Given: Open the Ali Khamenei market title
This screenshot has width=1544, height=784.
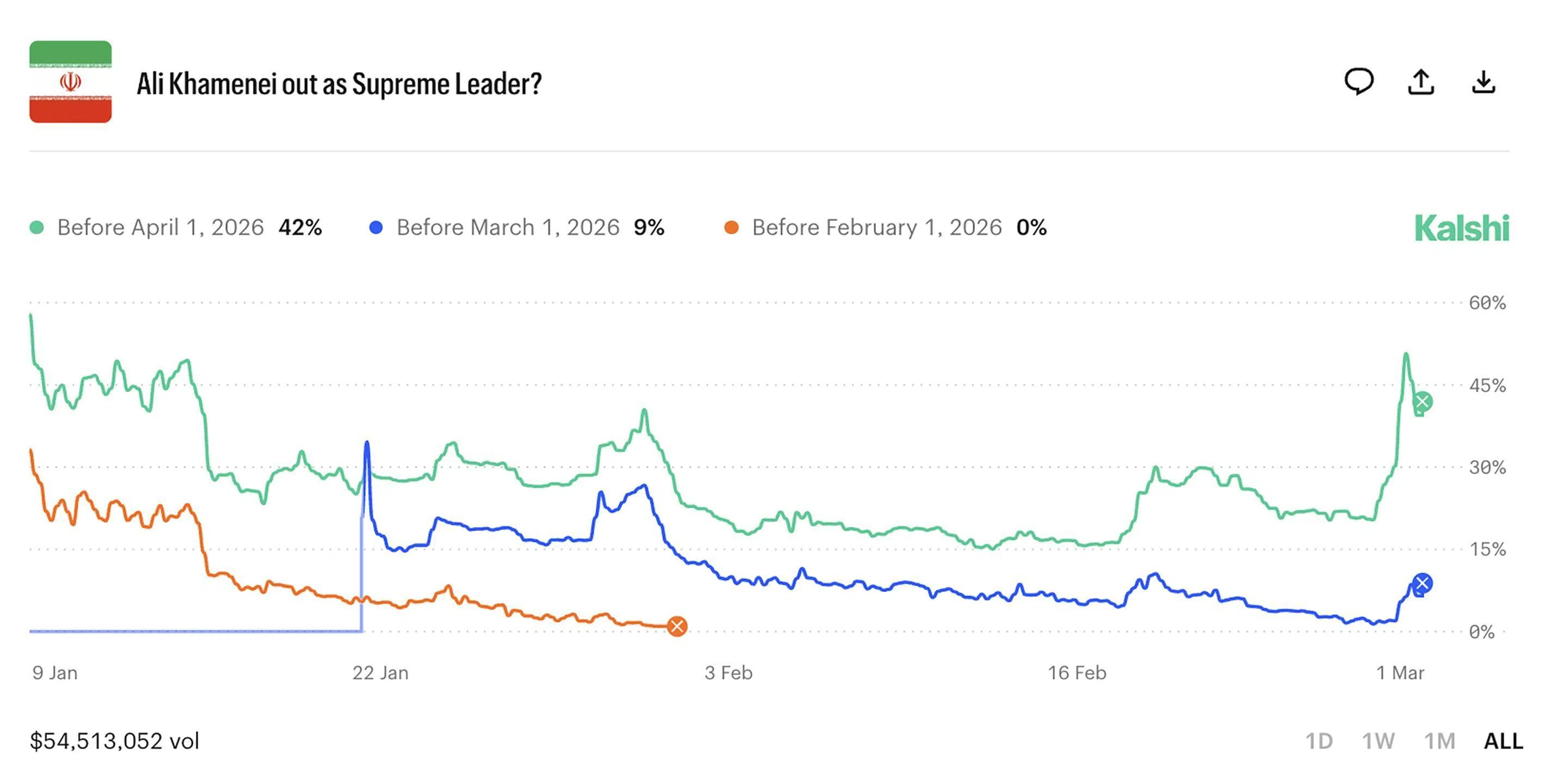Looking at the screenshot, I should pyautogui.click(x=339, y=84).
